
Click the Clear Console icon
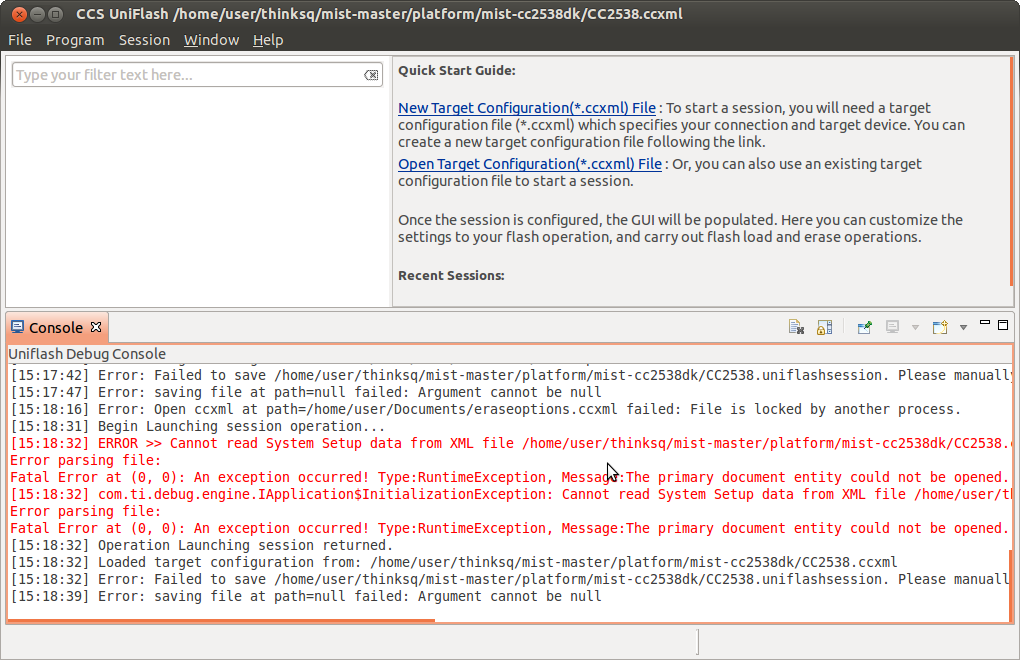796,327
